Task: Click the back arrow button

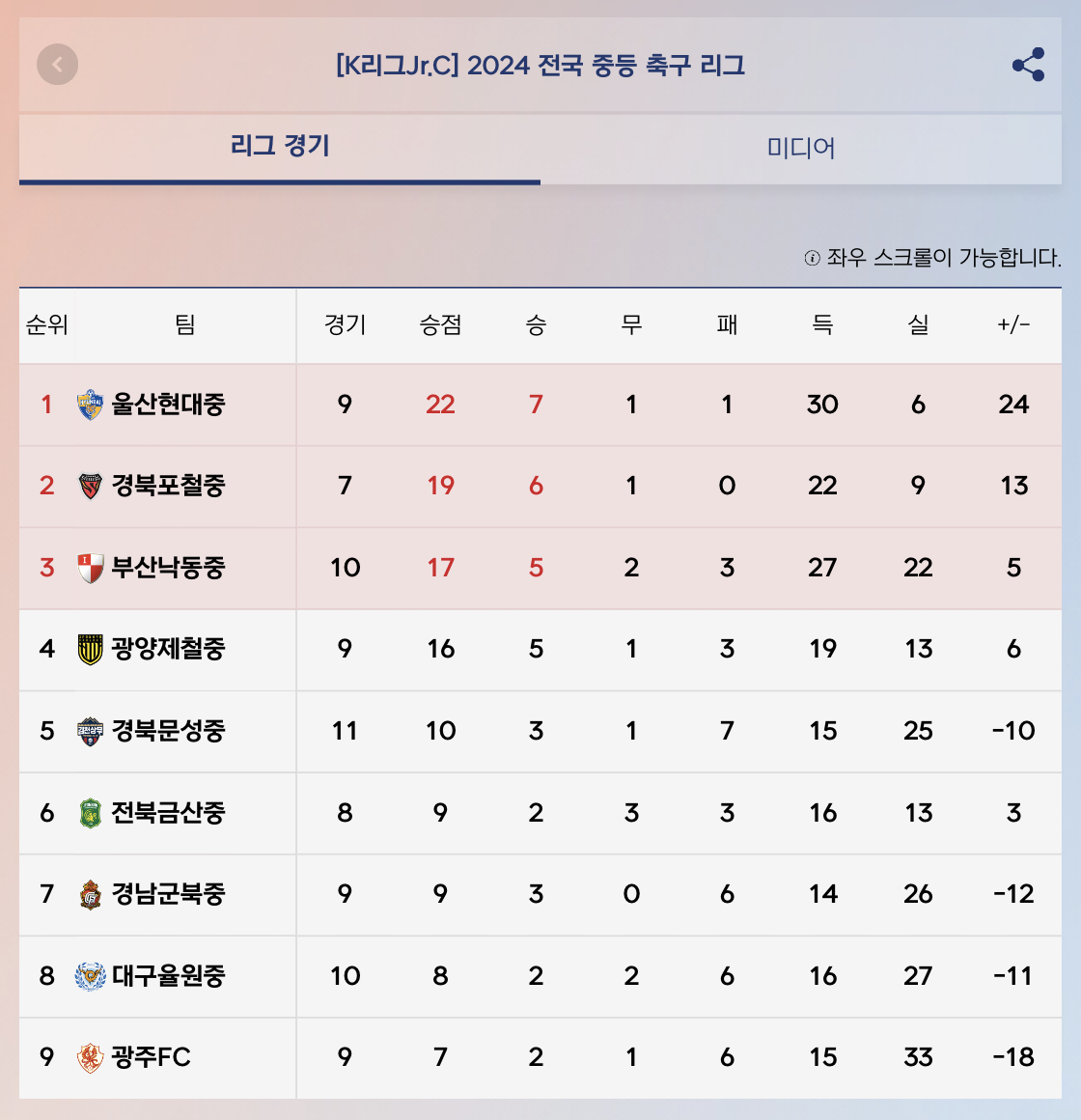Action: (57, 65)
